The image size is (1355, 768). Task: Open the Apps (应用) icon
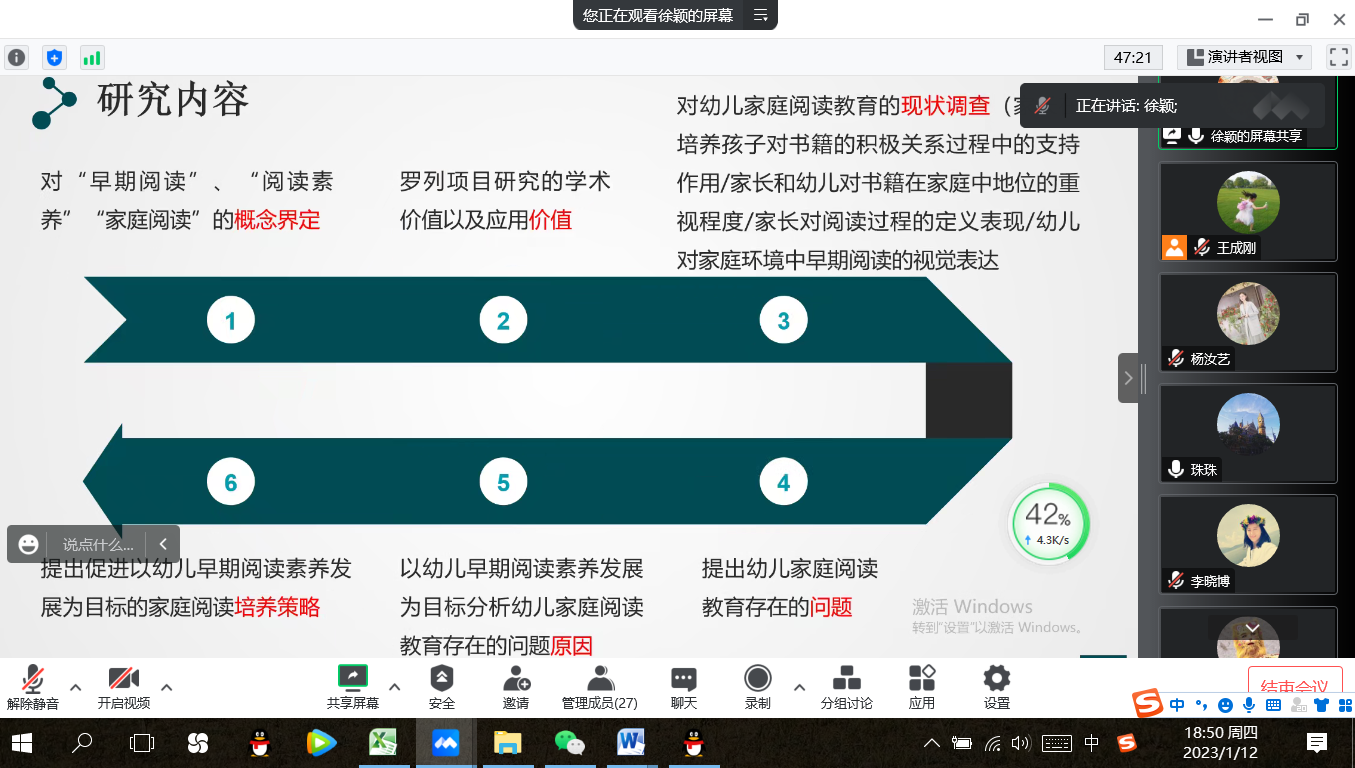coord(921,686)
